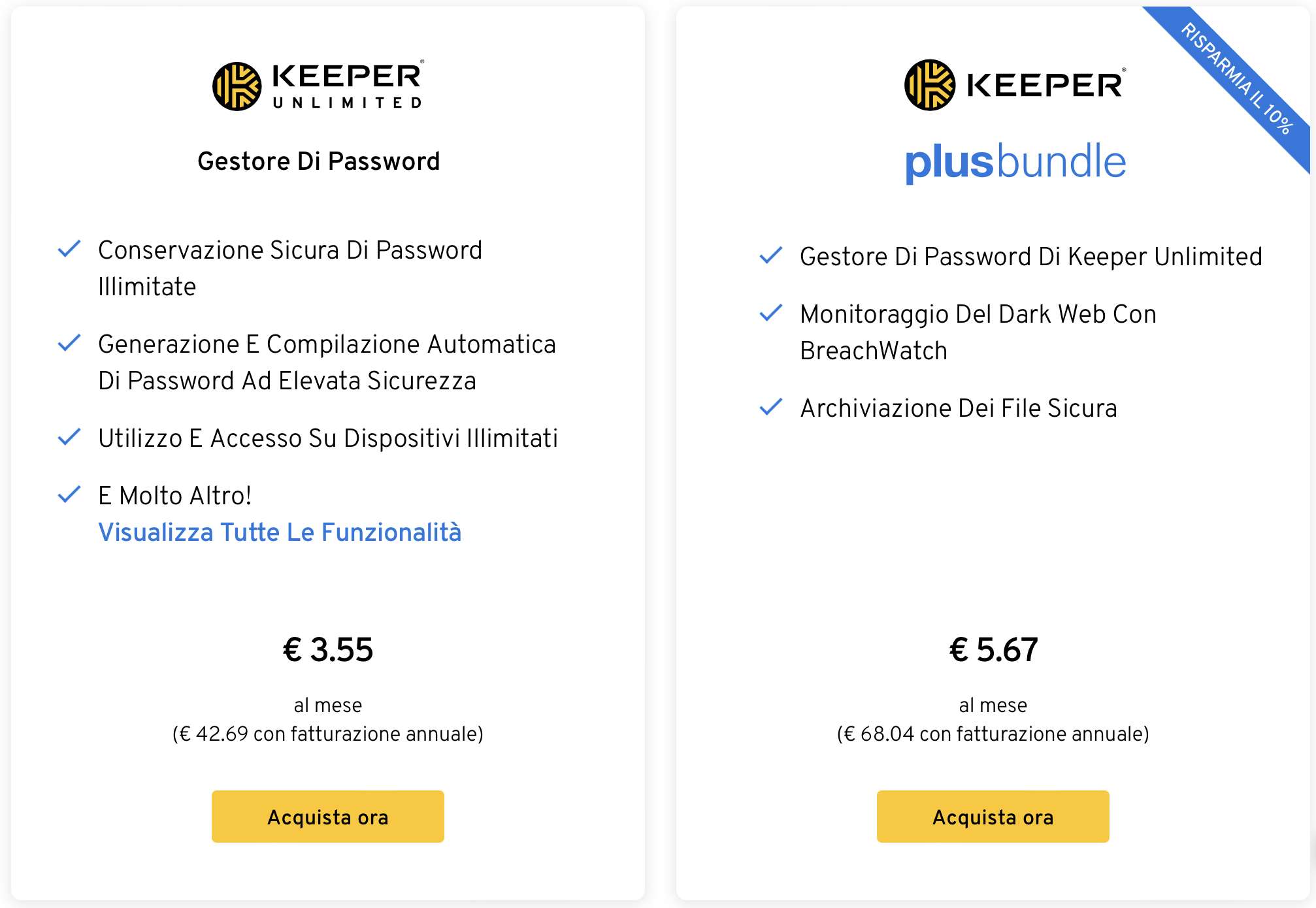Click the Keeper Plus Bundle logo icon
1316x908 pixels.
tap(930, 85)
